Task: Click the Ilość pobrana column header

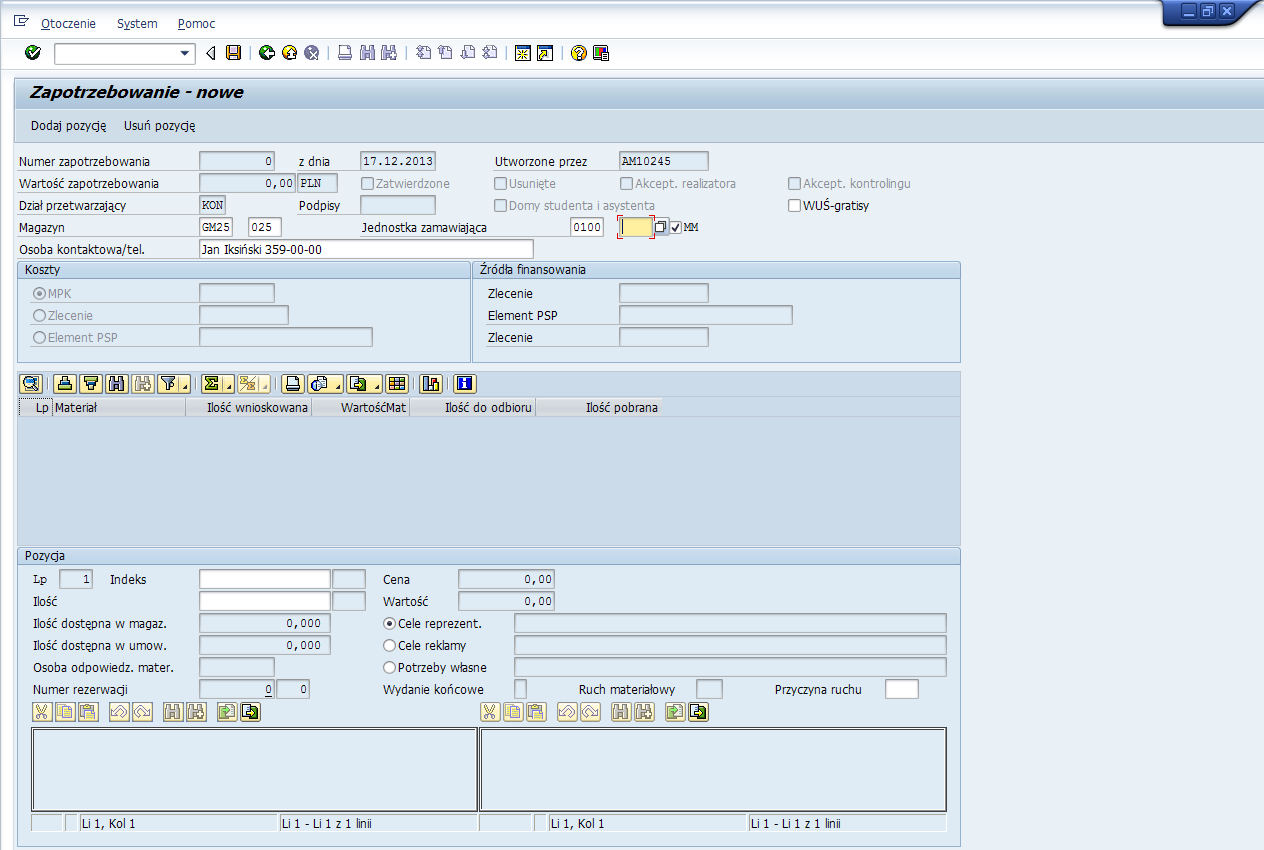Action: pos(598,408)
